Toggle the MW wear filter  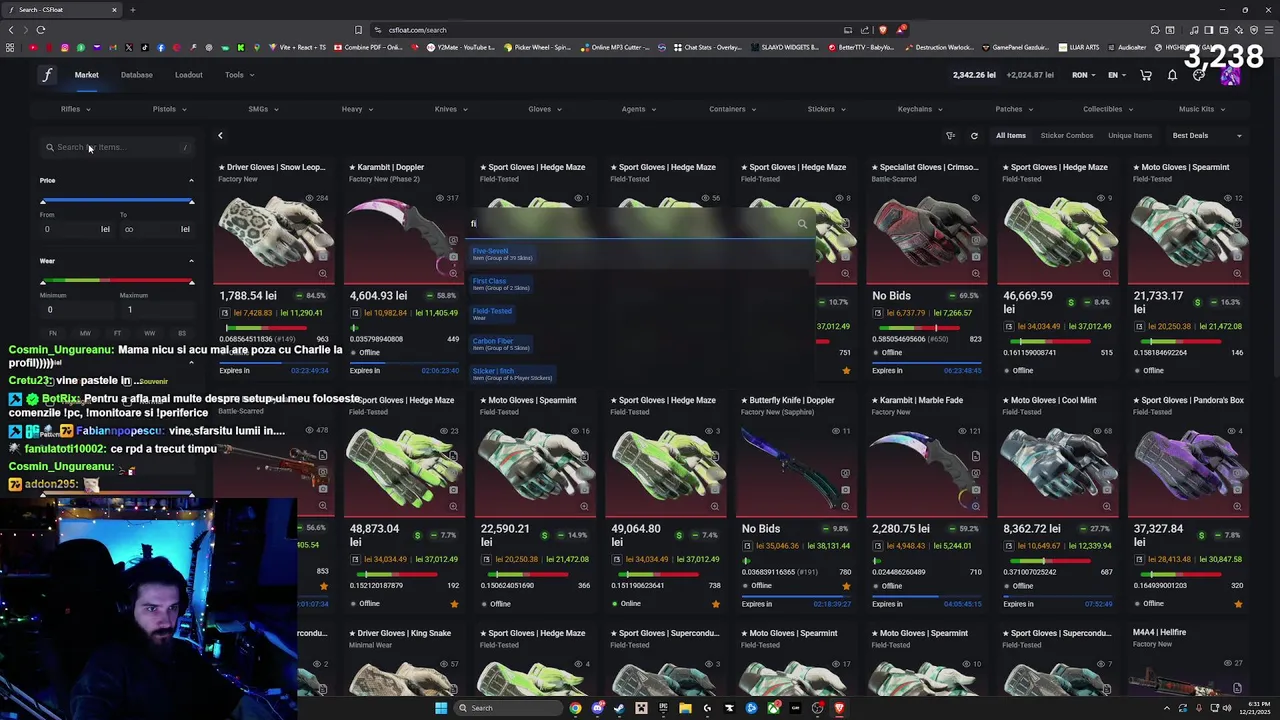(85, 333)
